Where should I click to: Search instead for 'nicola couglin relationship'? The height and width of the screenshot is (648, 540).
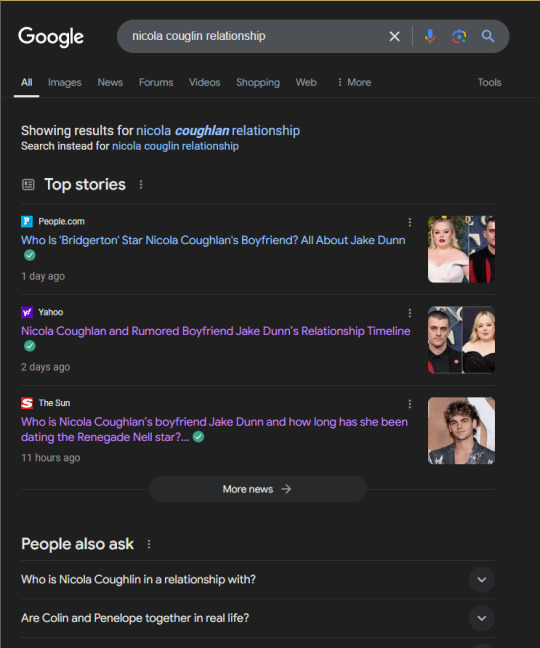[175, 146]
